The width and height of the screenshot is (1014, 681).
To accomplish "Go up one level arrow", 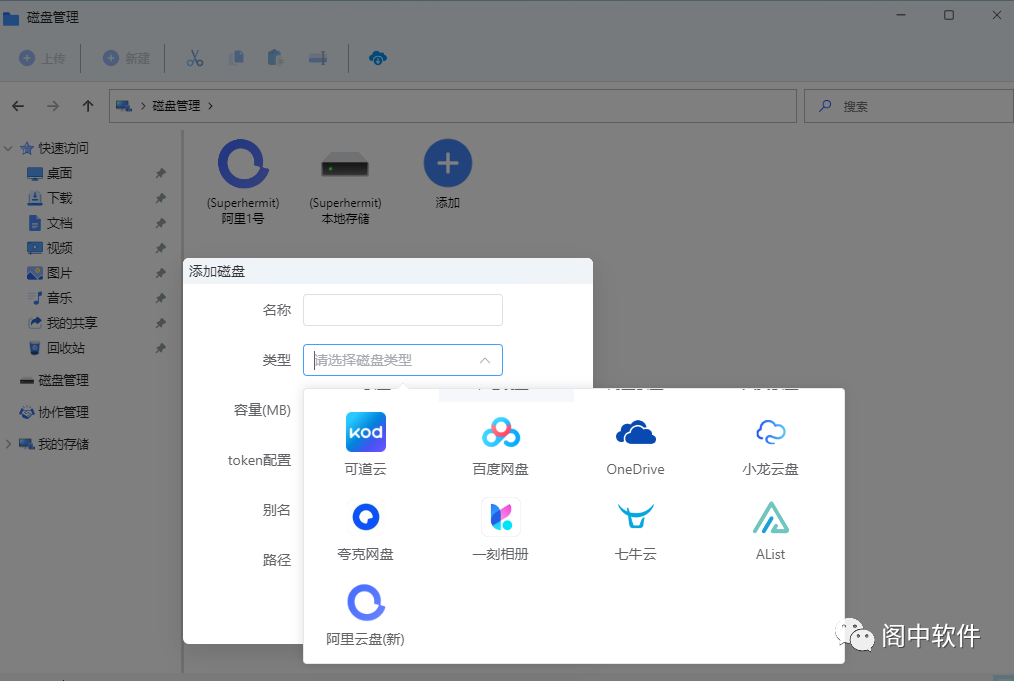I will [88, 106].
